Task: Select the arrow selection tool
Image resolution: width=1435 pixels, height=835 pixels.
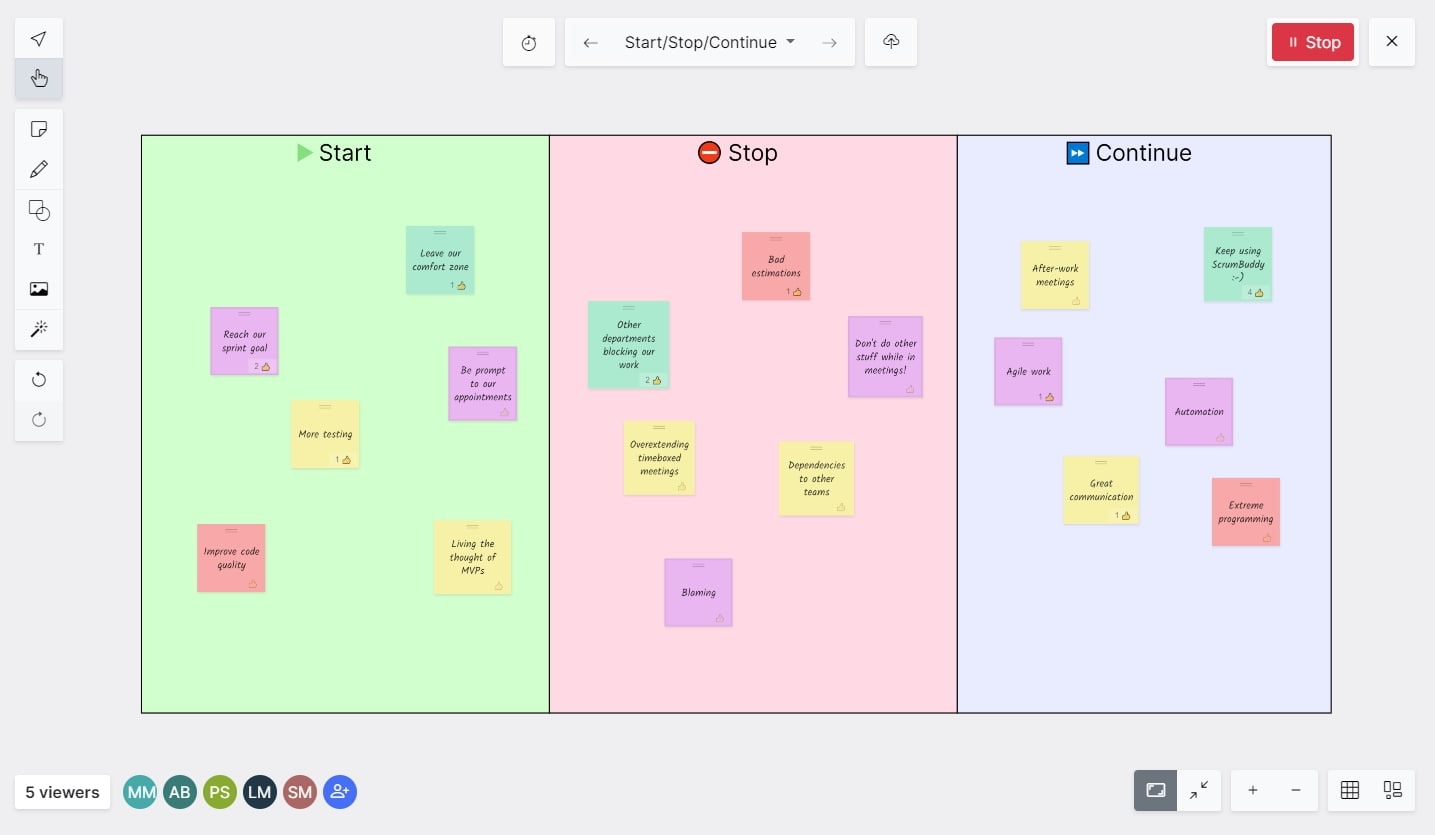Action: tap(38, 38)
